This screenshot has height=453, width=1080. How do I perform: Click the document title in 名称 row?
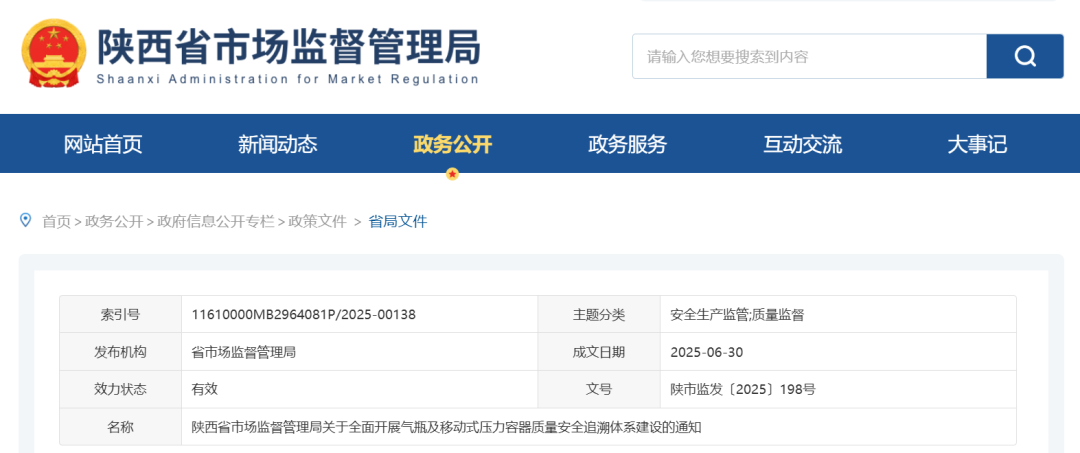click(x=446, y=426)
